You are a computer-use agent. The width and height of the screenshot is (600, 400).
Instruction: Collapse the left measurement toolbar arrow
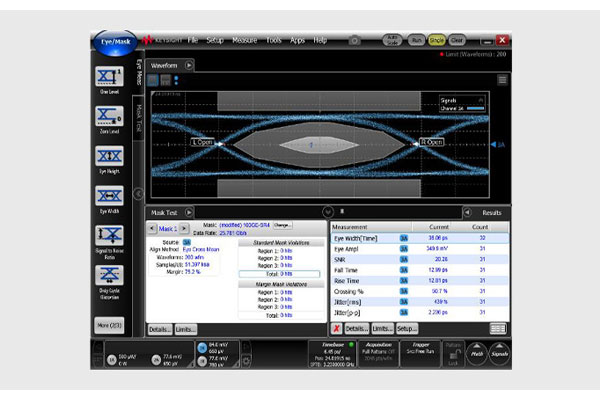tap(138, 193)
